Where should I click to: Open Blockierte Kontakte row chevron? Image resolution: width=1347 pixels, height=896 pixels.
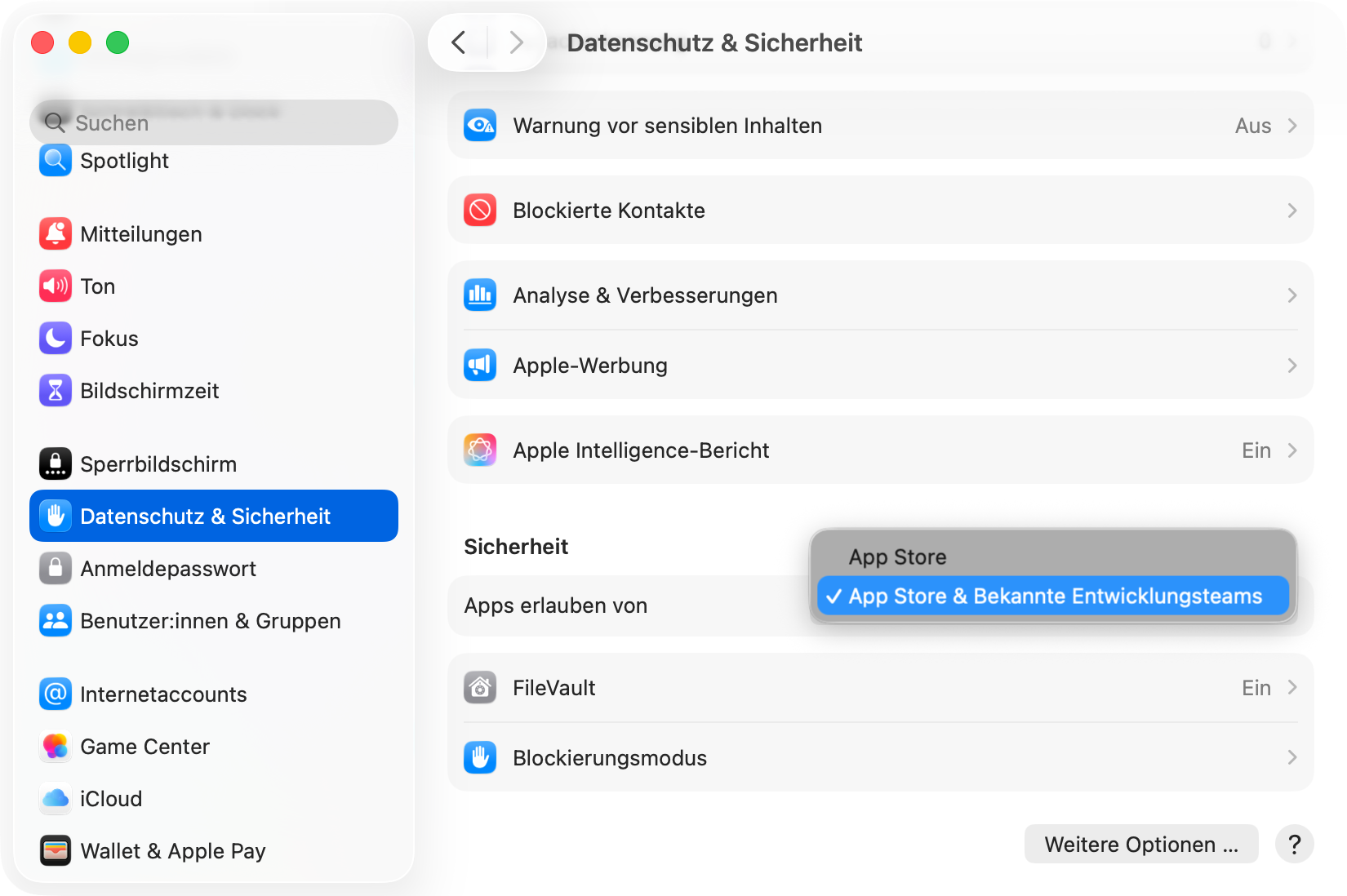pos(1292,211)
